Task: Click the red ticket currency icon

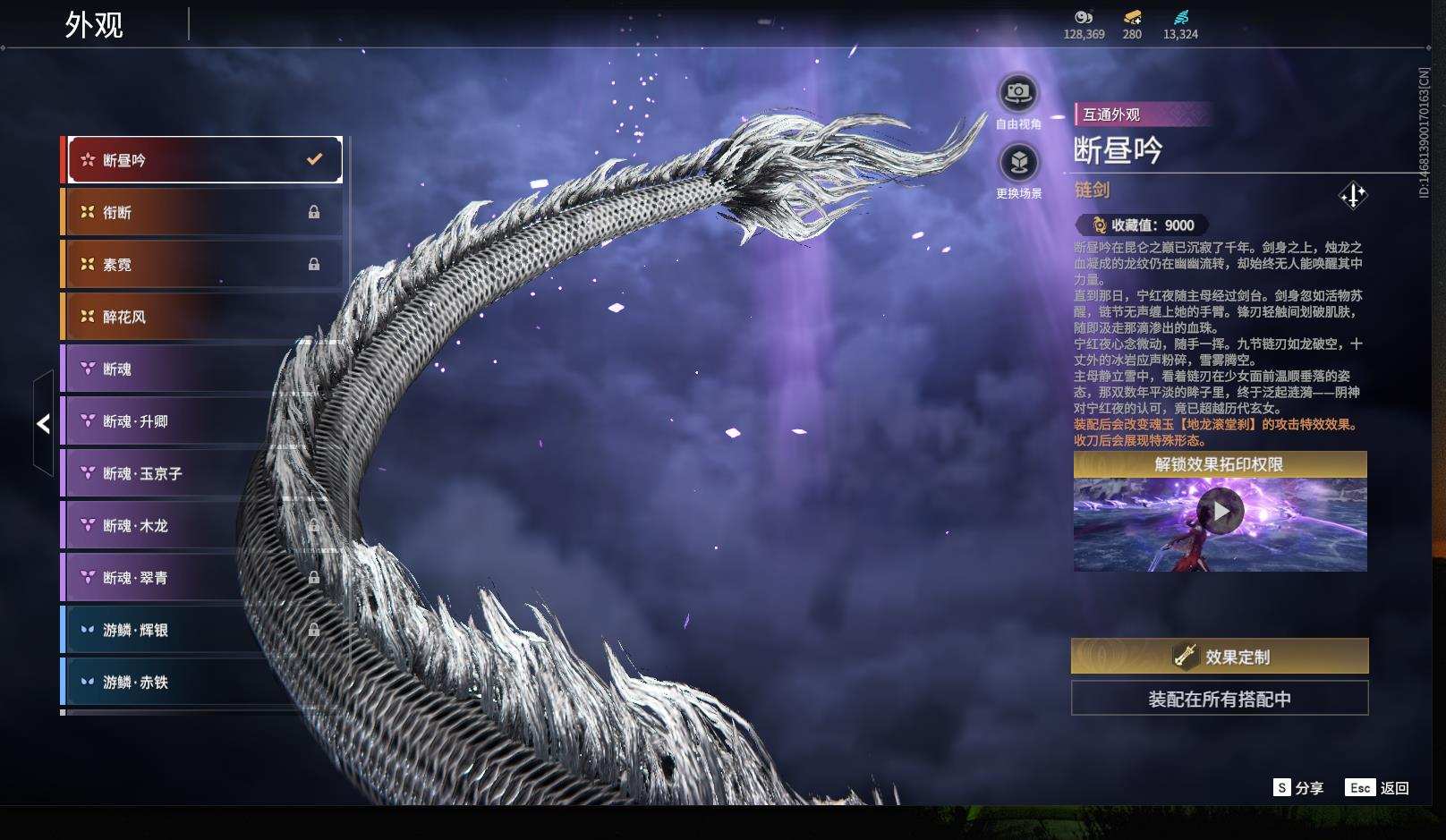Action: (1131, 15)
